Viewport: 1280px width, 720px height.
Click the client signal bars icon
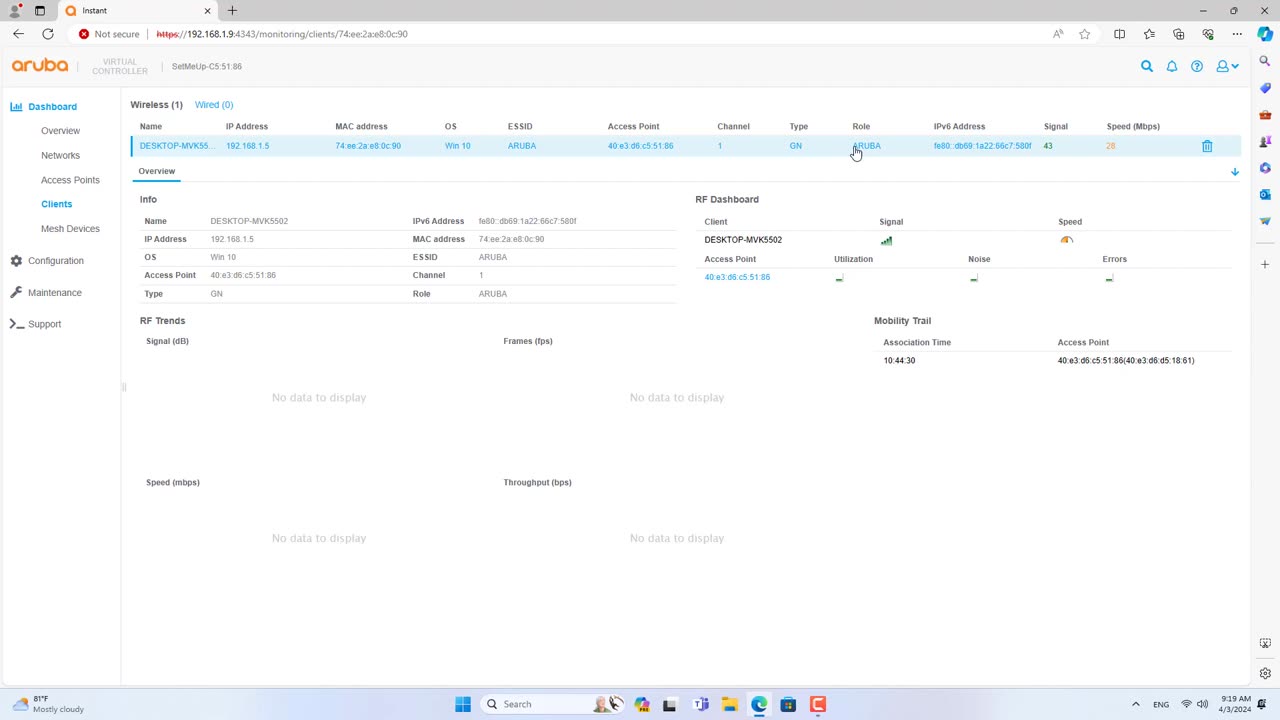click(x=886, y=240)
